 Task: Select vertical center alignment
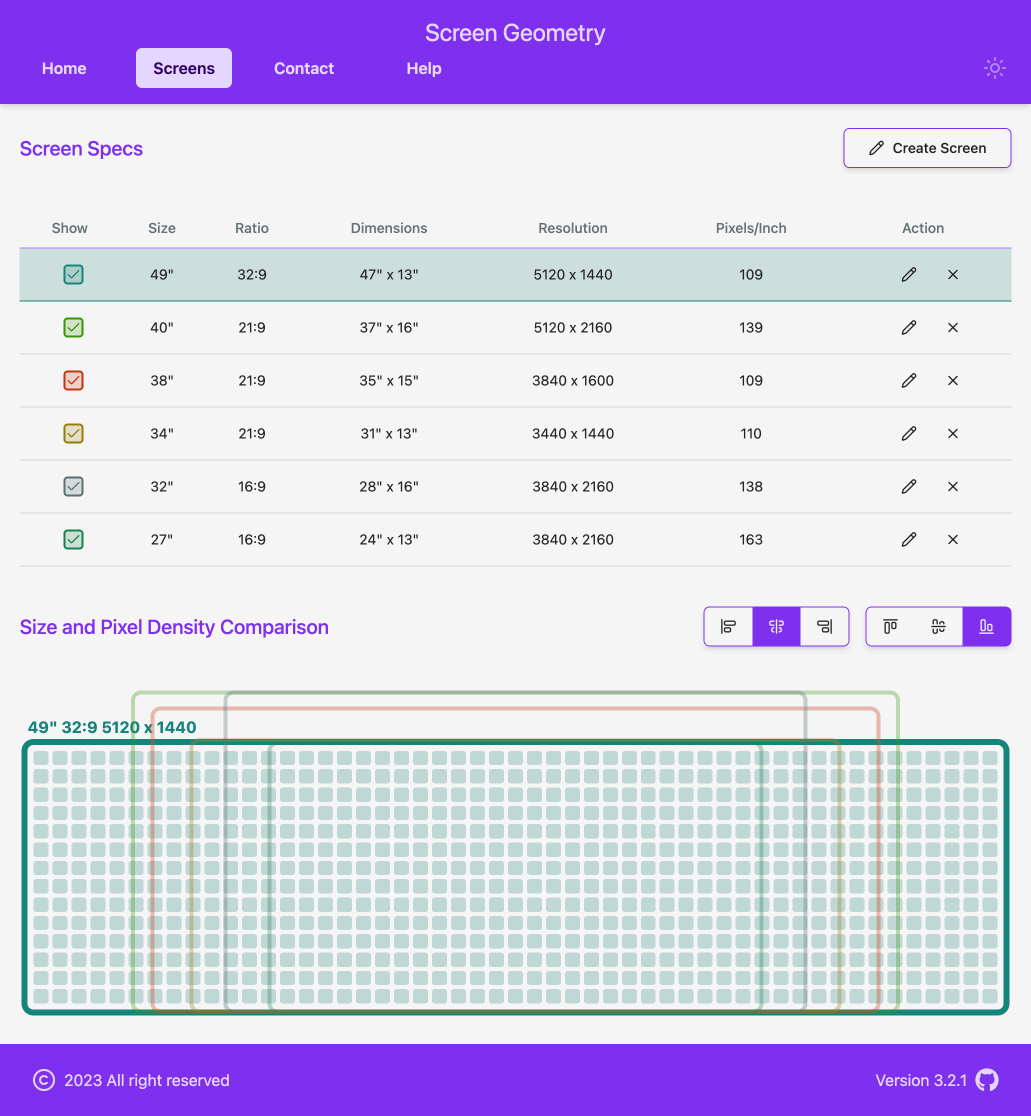point(938,626)
